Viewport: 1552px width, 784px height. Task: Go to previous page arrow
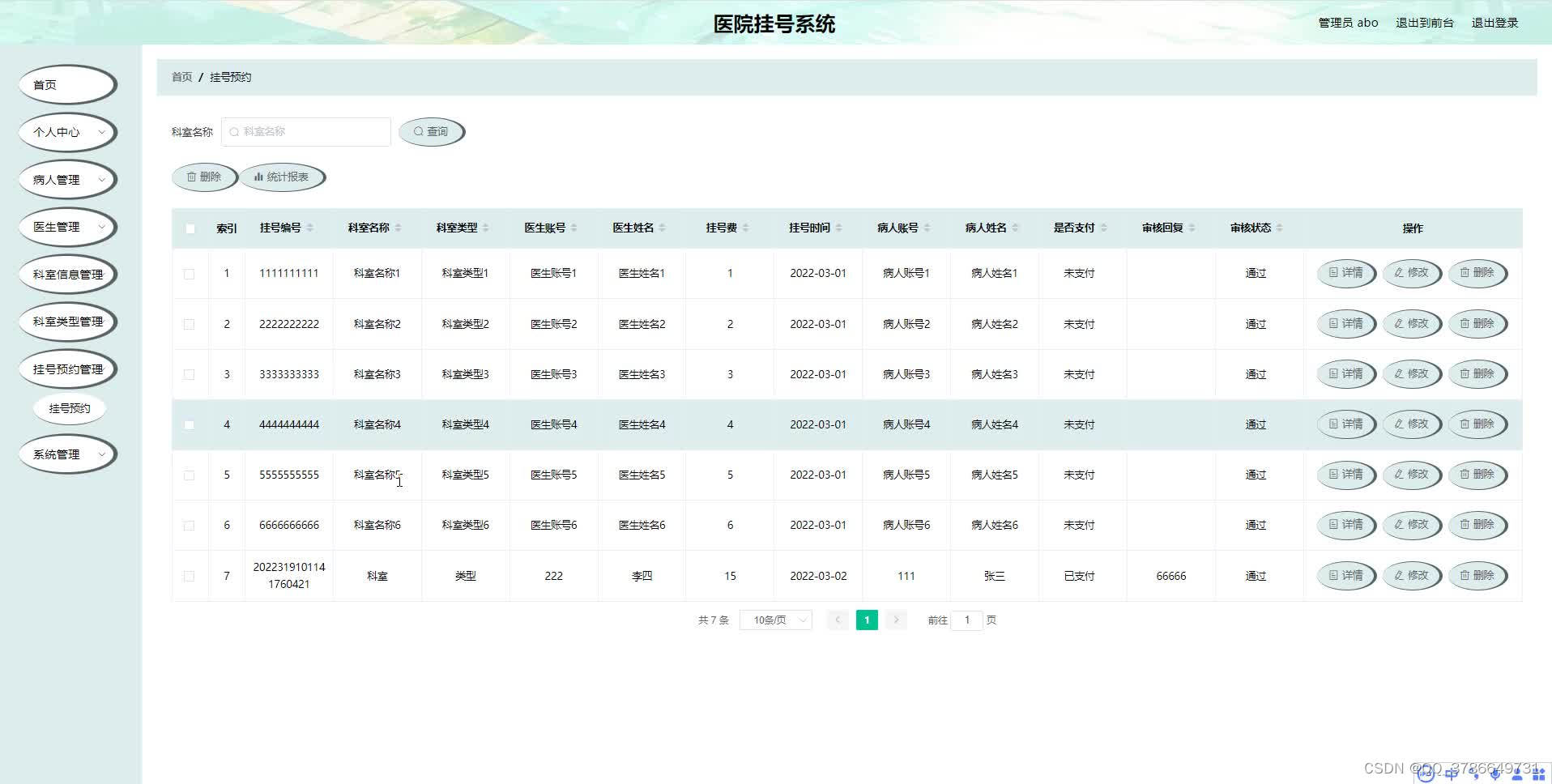(838, 620)
